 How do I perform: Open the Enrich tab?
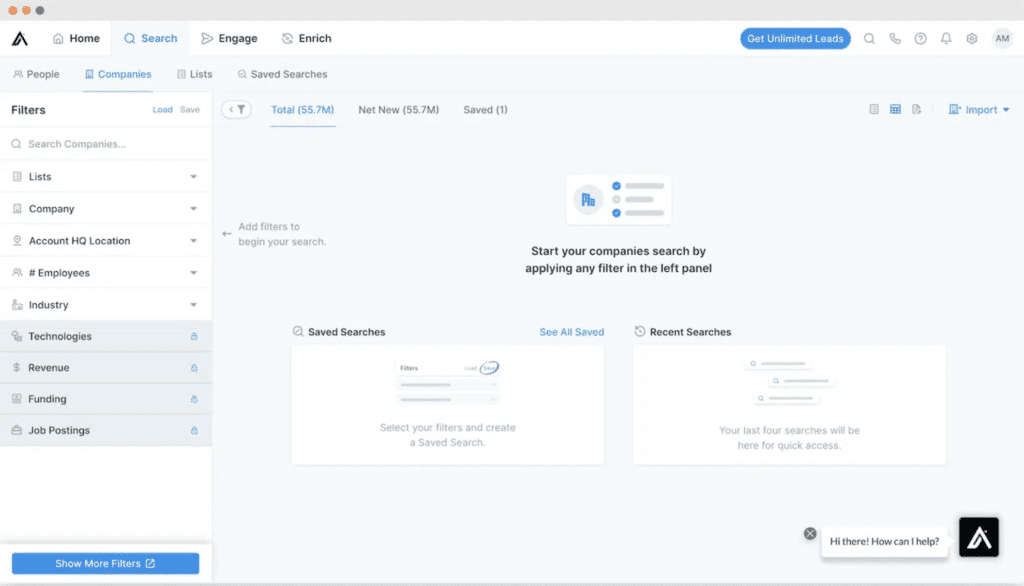point(306,39)
